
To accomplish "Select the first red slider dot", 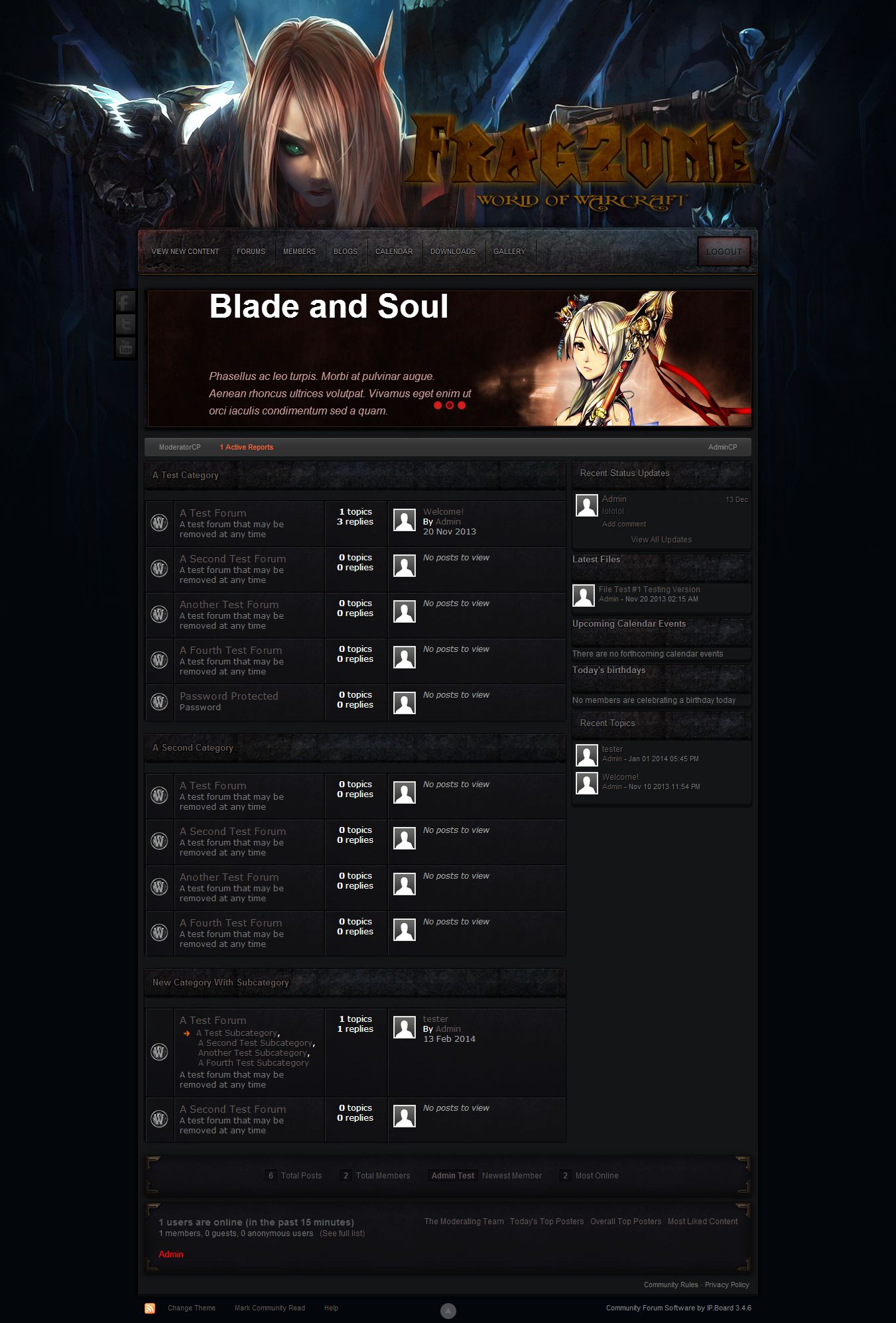I will (x=438, y=405).
